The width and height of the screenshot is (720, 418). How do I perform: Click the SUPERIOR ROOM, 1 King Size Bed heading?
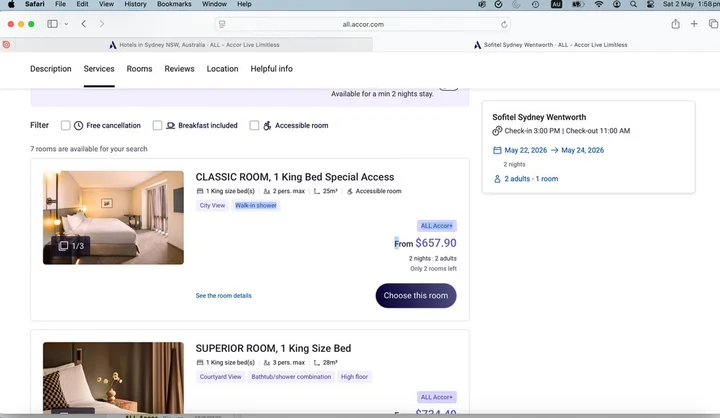click(x=273, y=348)
